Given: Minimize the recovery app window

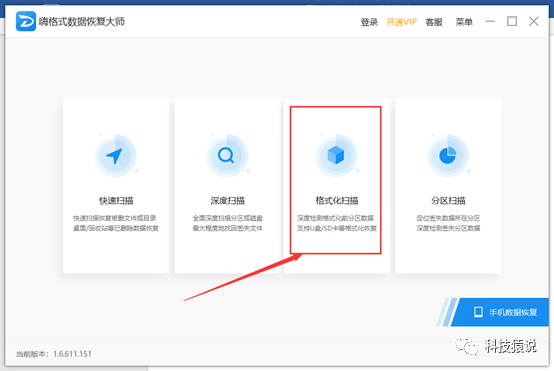Looking at the screenshot, I should [490, 22].
